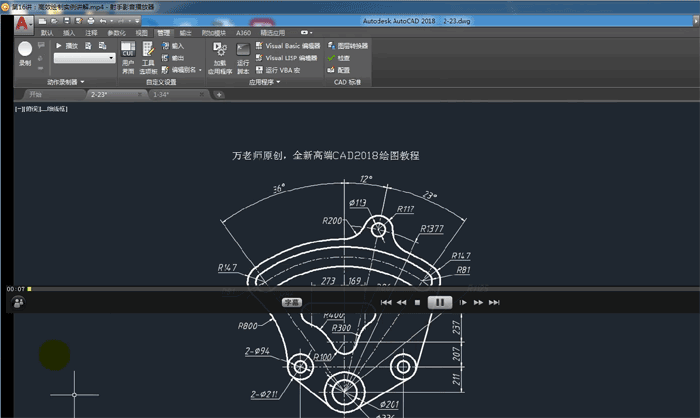Open the 附加模块 ribbon tab
The height and width of the screenshot is (418, 700).
tap(214, 33)
